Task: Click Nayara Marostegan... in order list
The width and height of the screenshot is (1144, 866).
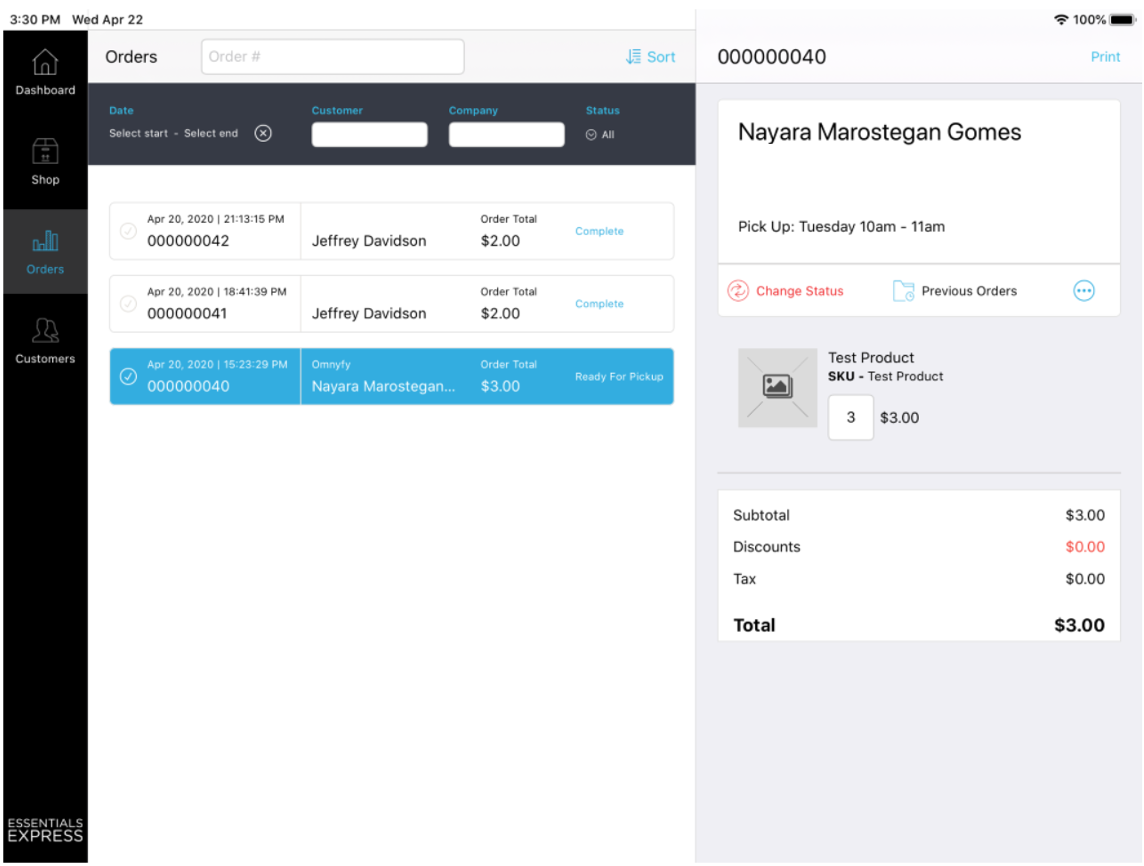Action: pyautogui.click(x=383, y=387)
